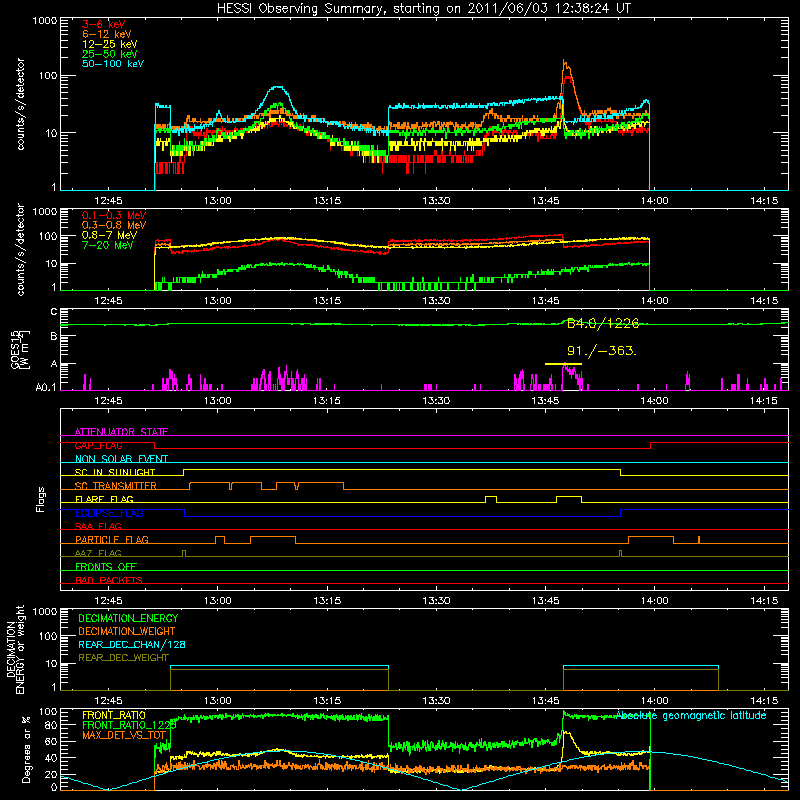Click the 13:45 tick label under keV panel

(x=545, y=201)
